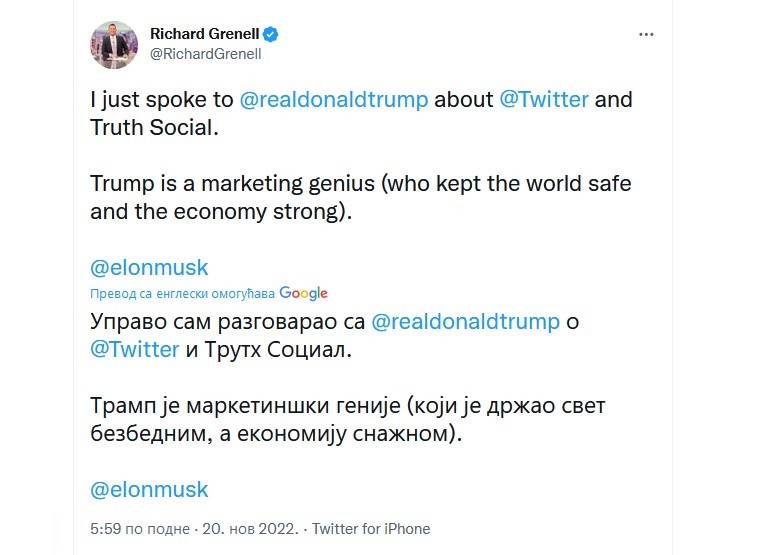Click the 'Превод са енглески омогућава' label
782x555 pixels.
tap(182, 294)
